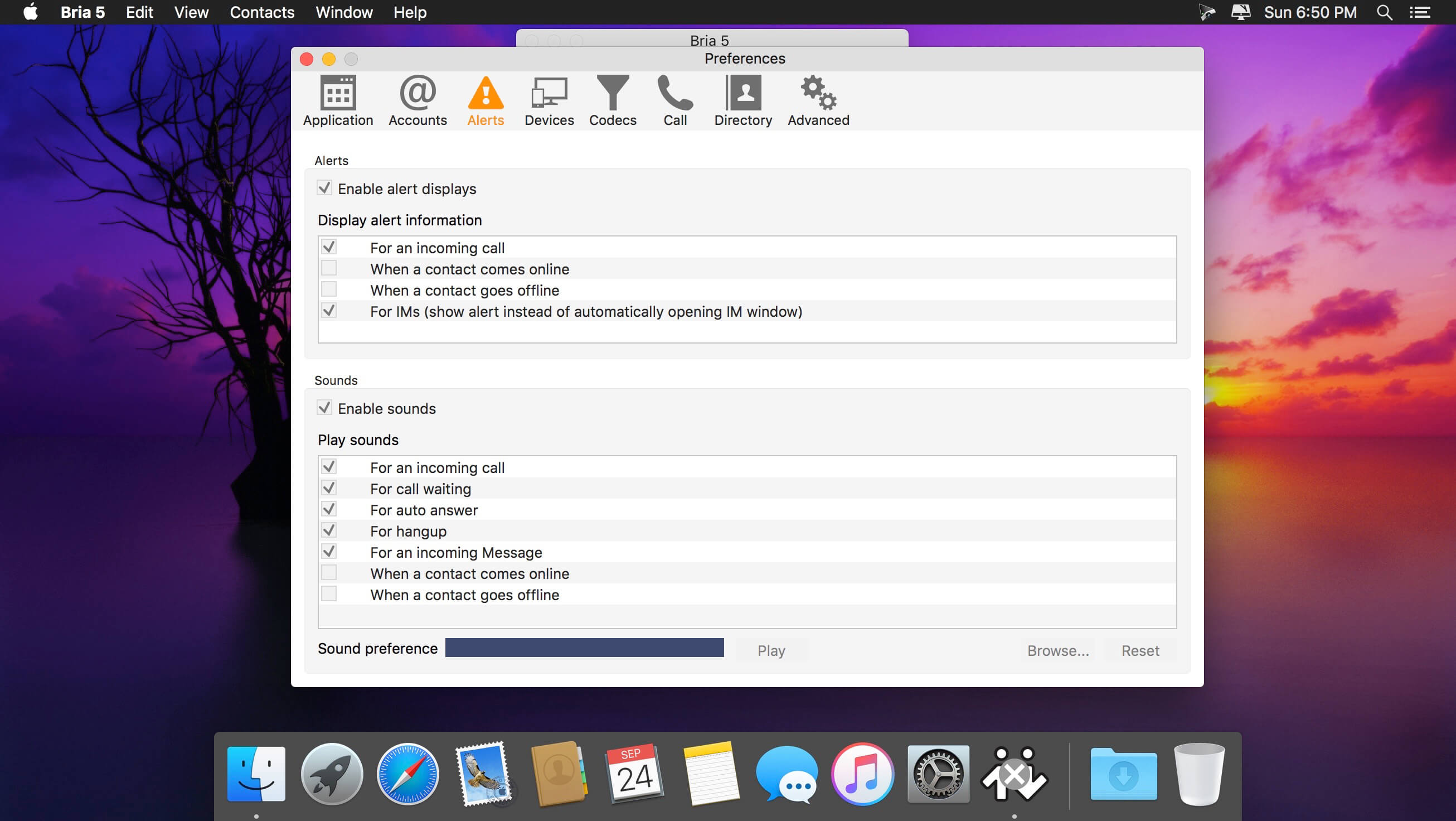Open Safari from the dock
The image size is (1456, 821).
tap(407, 774)
